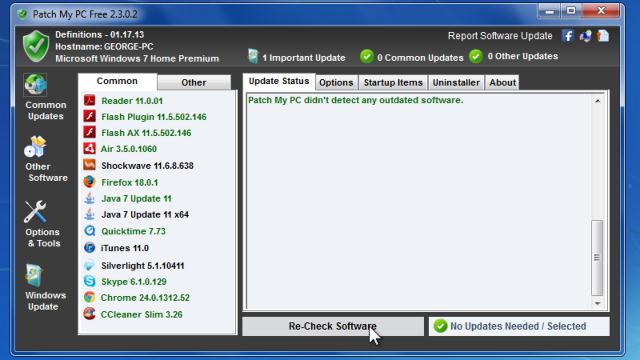Open the Facebook icon in header
Screen dimensions: 640x360
click(567, 36)
